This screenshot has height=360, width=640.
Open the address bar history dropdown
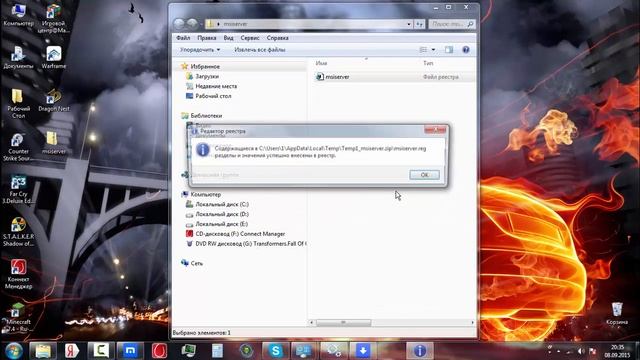[409, 24]
